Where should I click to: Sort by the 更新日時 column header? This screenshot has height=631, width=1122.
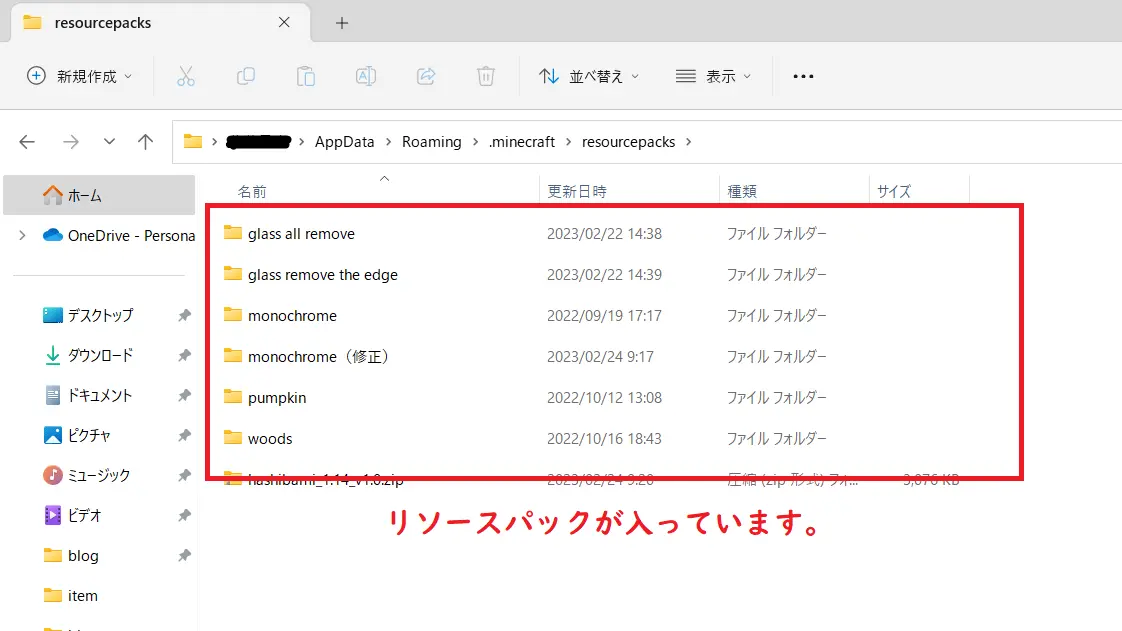[x=577, y=191]
